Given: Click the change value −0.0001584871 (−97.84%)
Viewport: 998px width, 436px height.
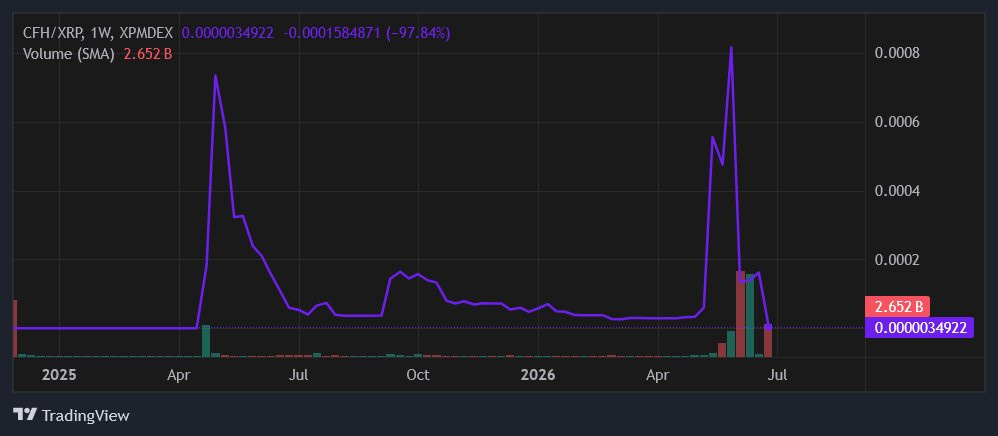Looking at the screenshot, I should 368,33.
